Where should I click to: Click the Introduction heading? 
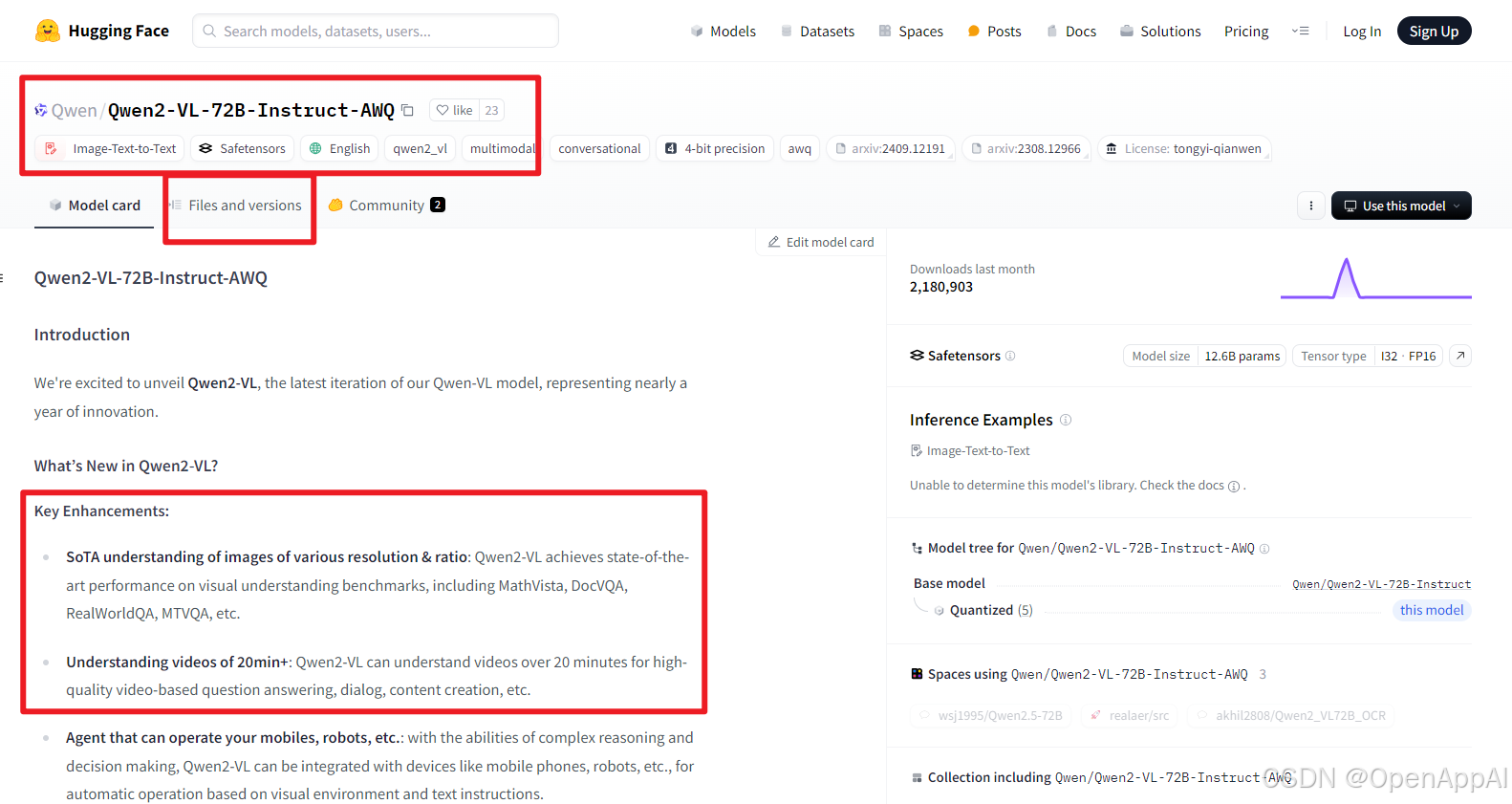(82, 335)
